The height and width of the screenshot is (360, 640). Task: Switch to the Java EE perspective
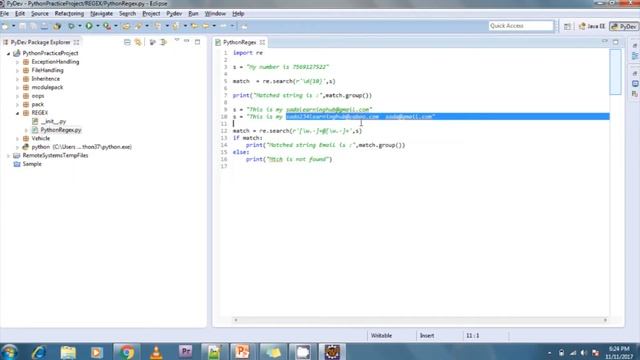point(592,26)
